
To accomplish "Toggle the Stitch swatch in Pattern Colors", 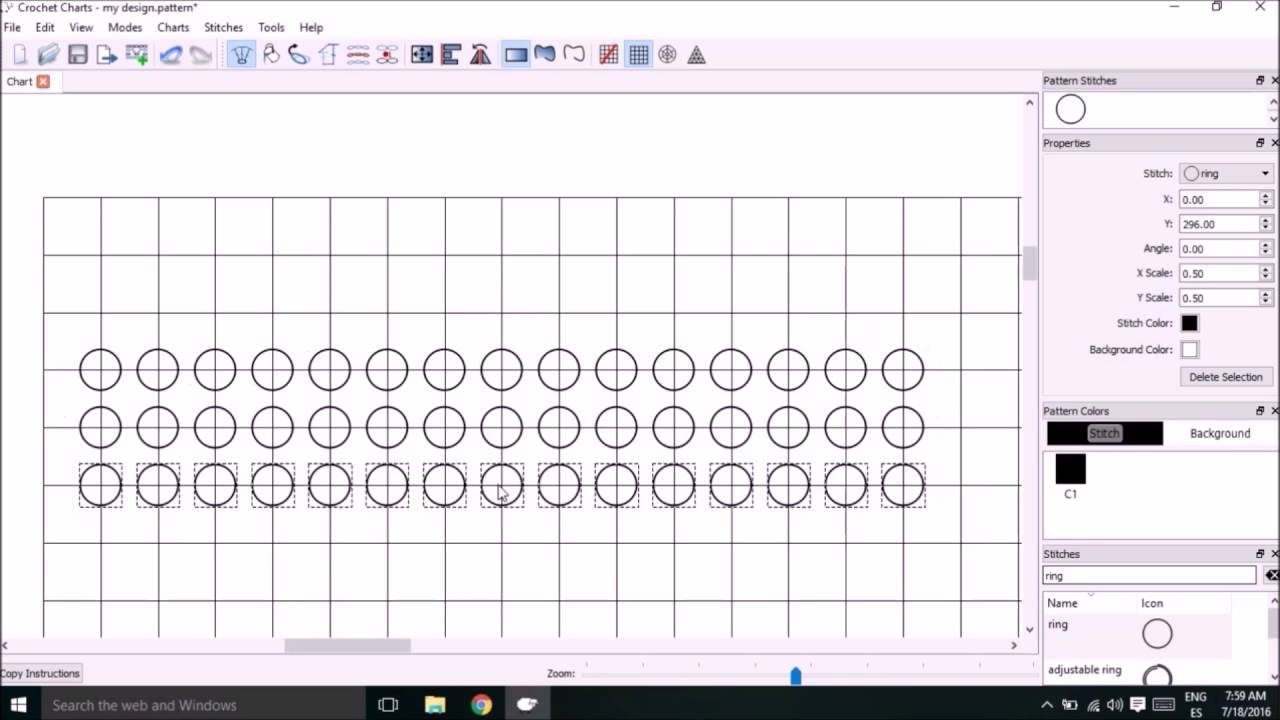I will [1104, 433].
